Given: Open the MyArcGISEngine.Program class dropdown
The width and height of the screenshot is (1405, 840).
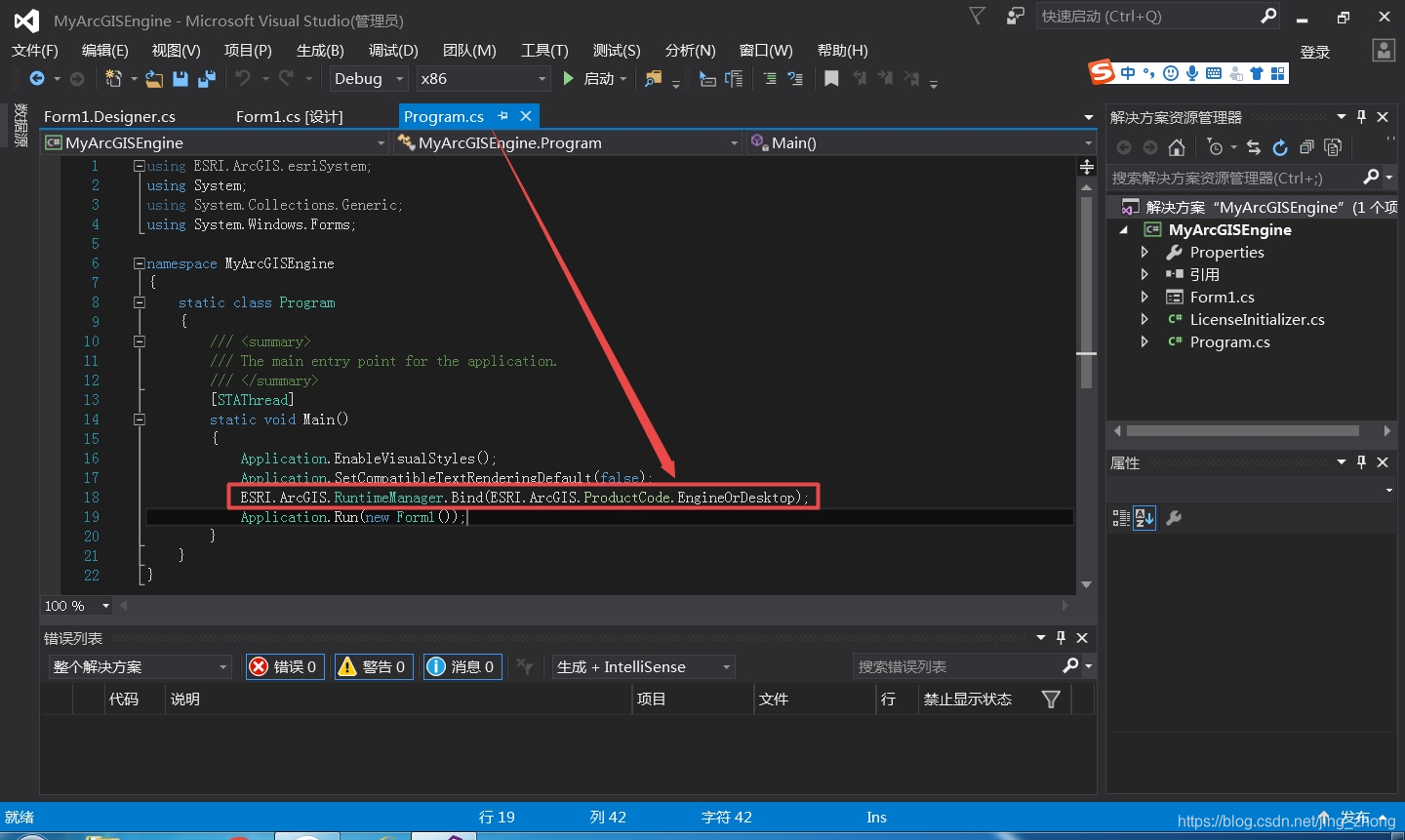Looking at the screenshot, I should [x=568, y=143].
